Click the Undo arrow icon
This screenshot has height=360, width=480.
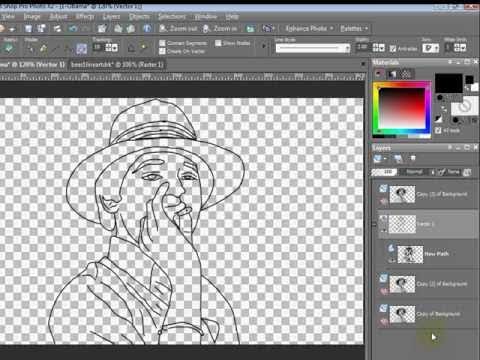73,29
